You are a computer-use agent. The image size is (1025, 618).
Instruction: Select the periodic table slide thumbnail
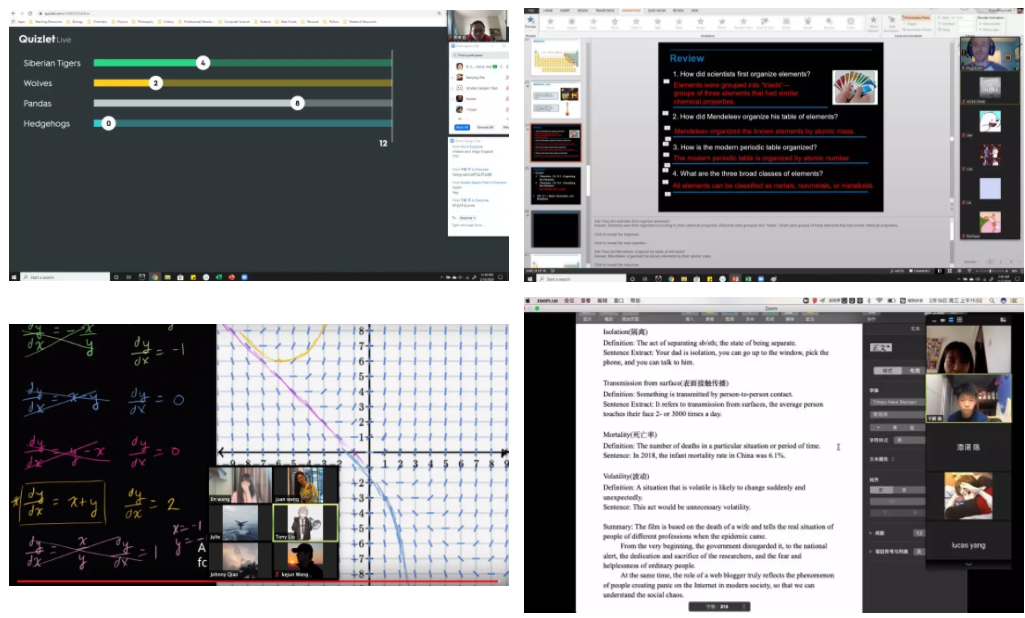556,57
